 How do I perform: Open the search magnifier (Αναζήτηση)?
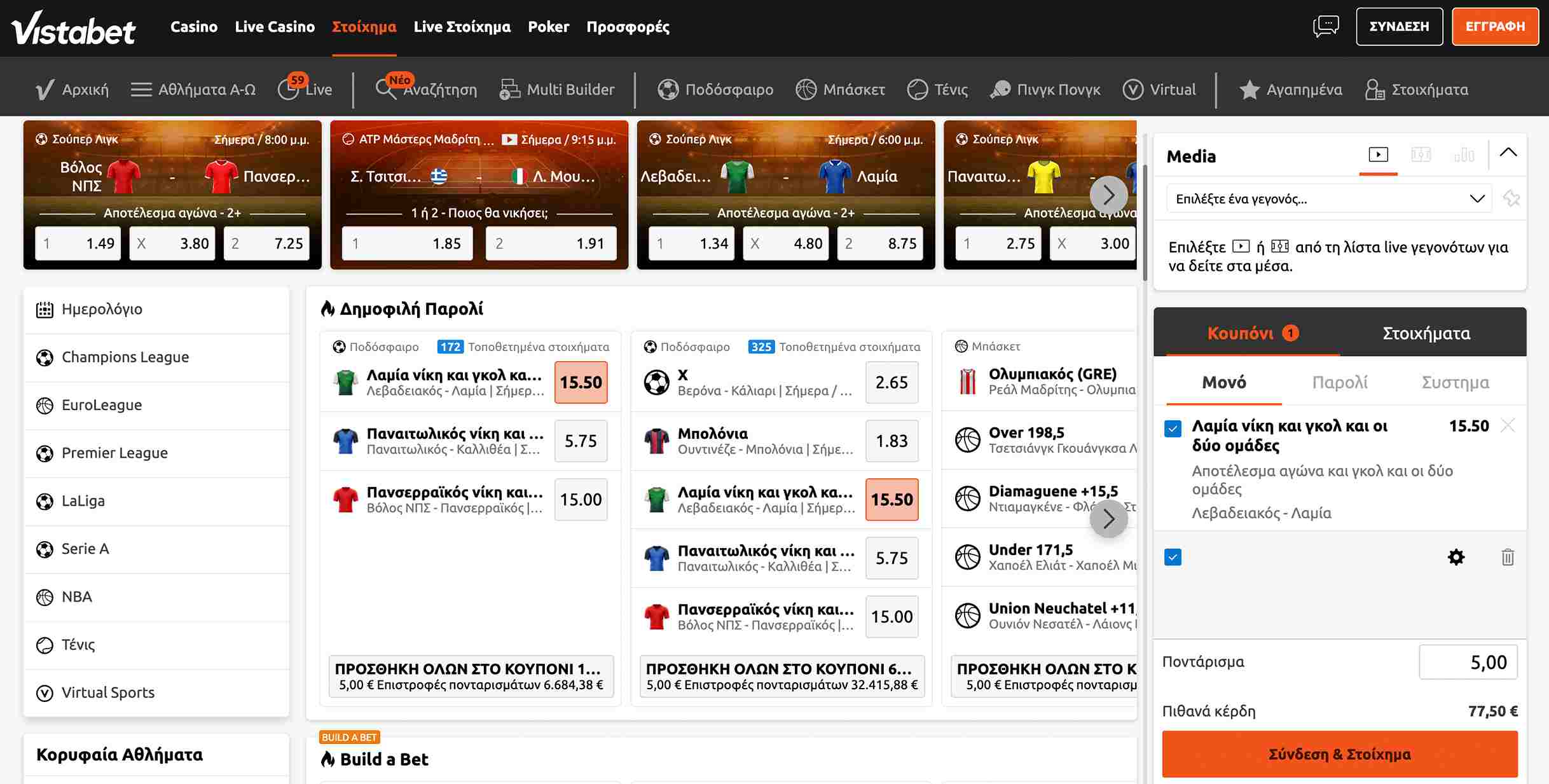(426, 89)
